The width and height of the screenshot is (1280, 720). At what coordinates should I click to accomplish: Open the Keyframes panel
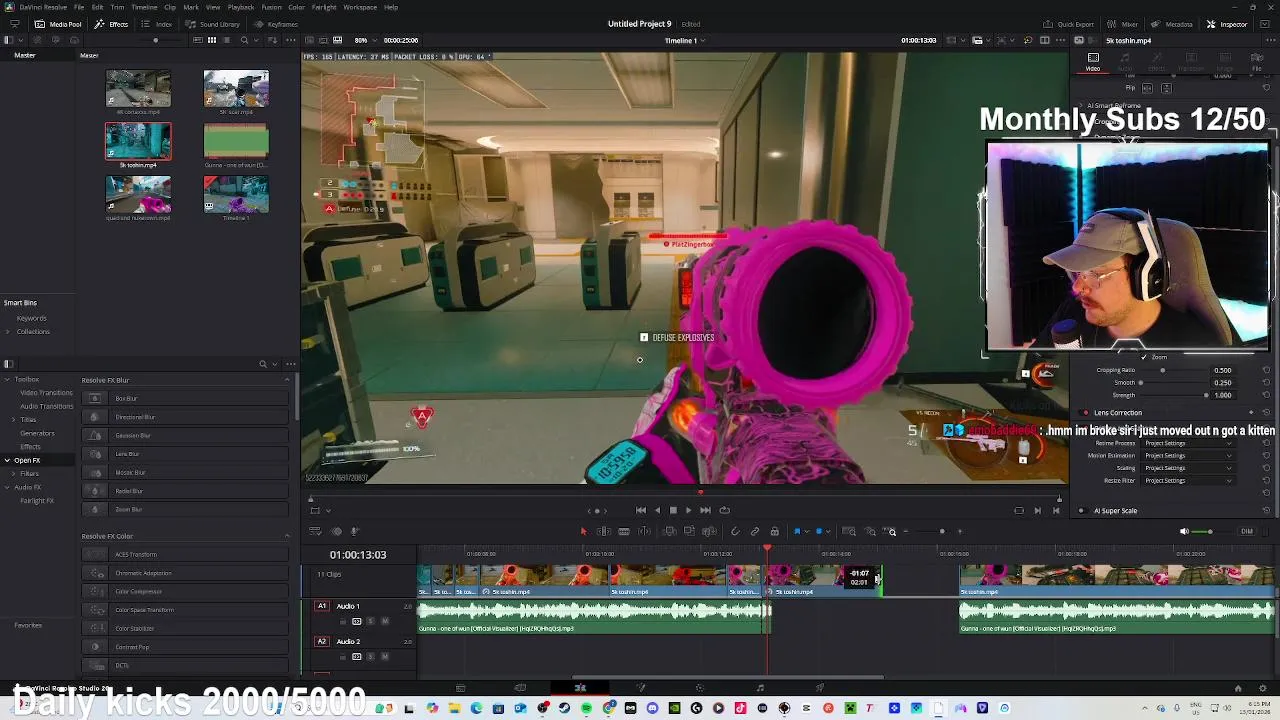click(x=277, y=24)
